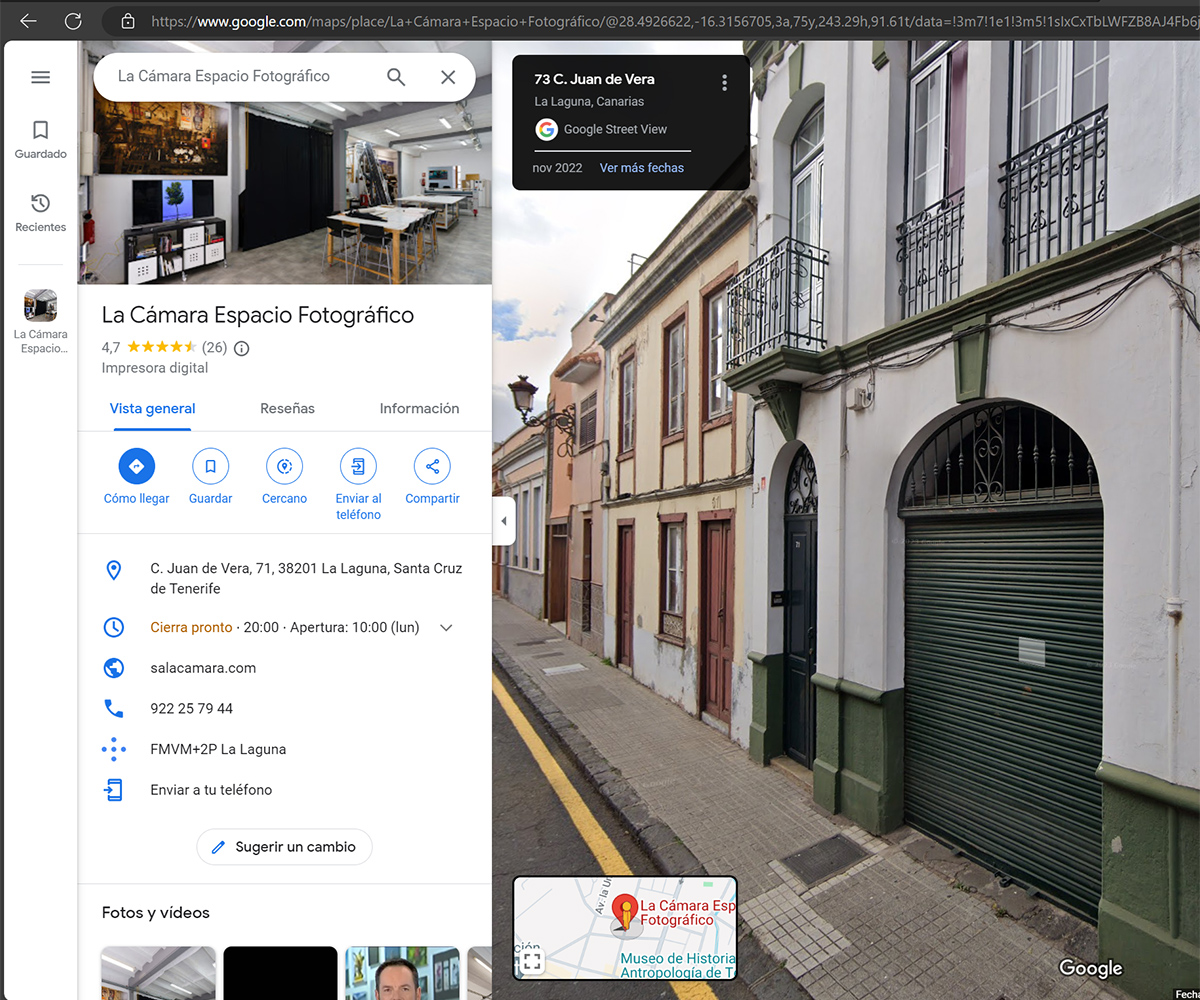This screenshot has width=1200, height=1000.
Task: Click the search magnifier icon
Action: (396, 77)
